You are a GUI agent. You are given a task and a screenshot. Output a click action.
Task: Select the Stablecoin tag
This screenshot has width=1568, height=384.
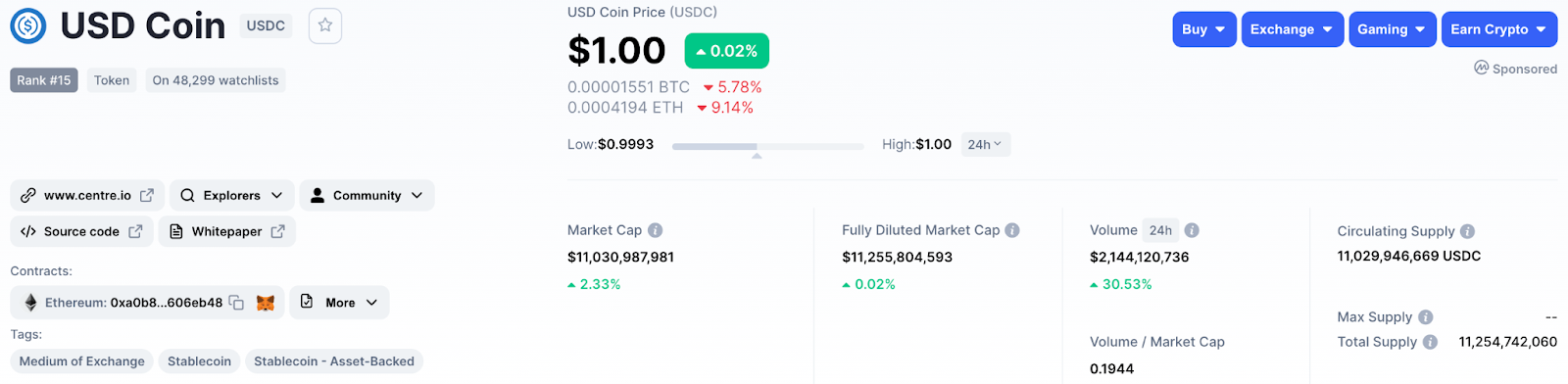[x=199, y=361]
